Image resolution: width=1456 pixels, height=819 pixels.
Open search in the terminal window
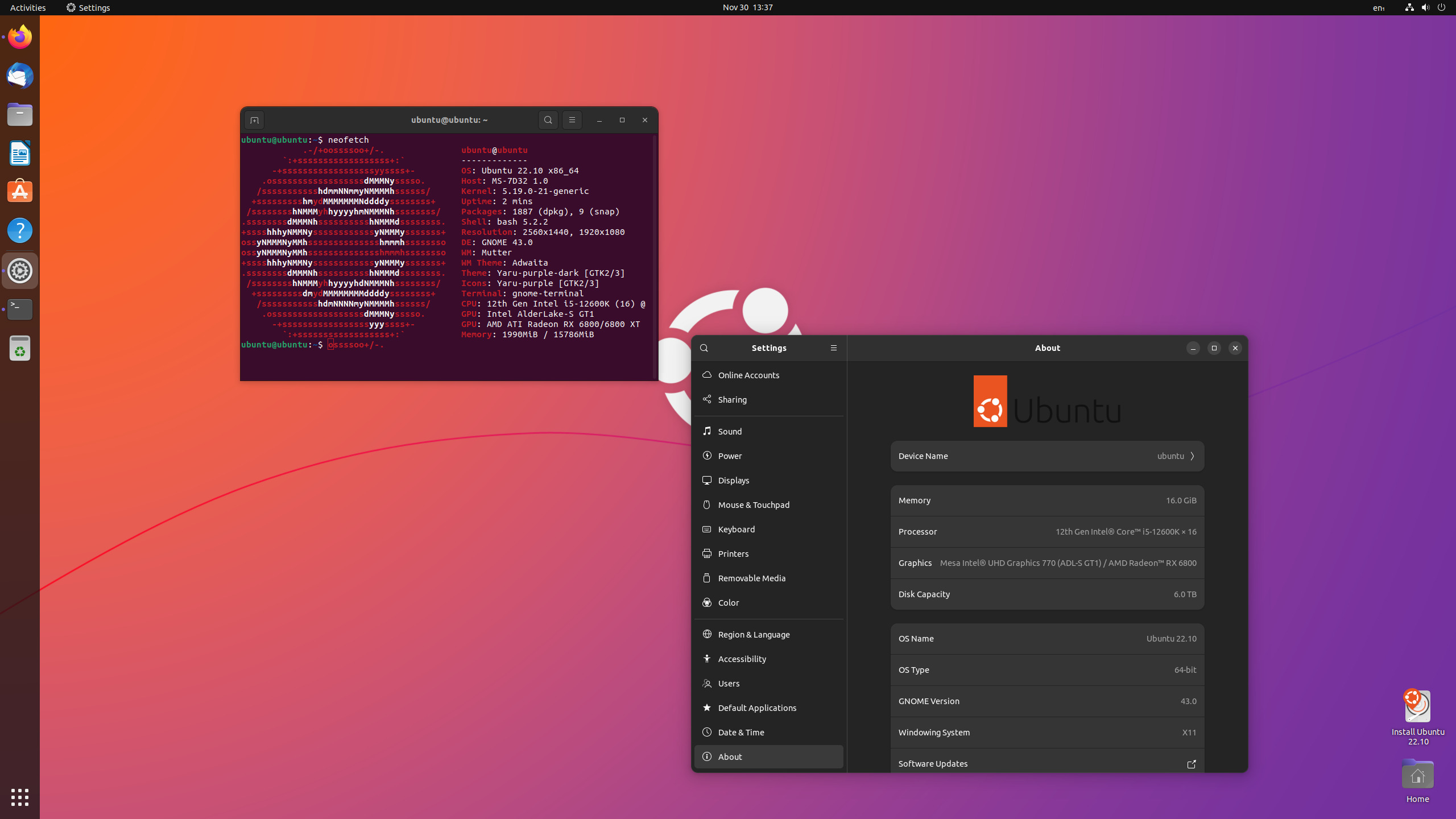548,120
